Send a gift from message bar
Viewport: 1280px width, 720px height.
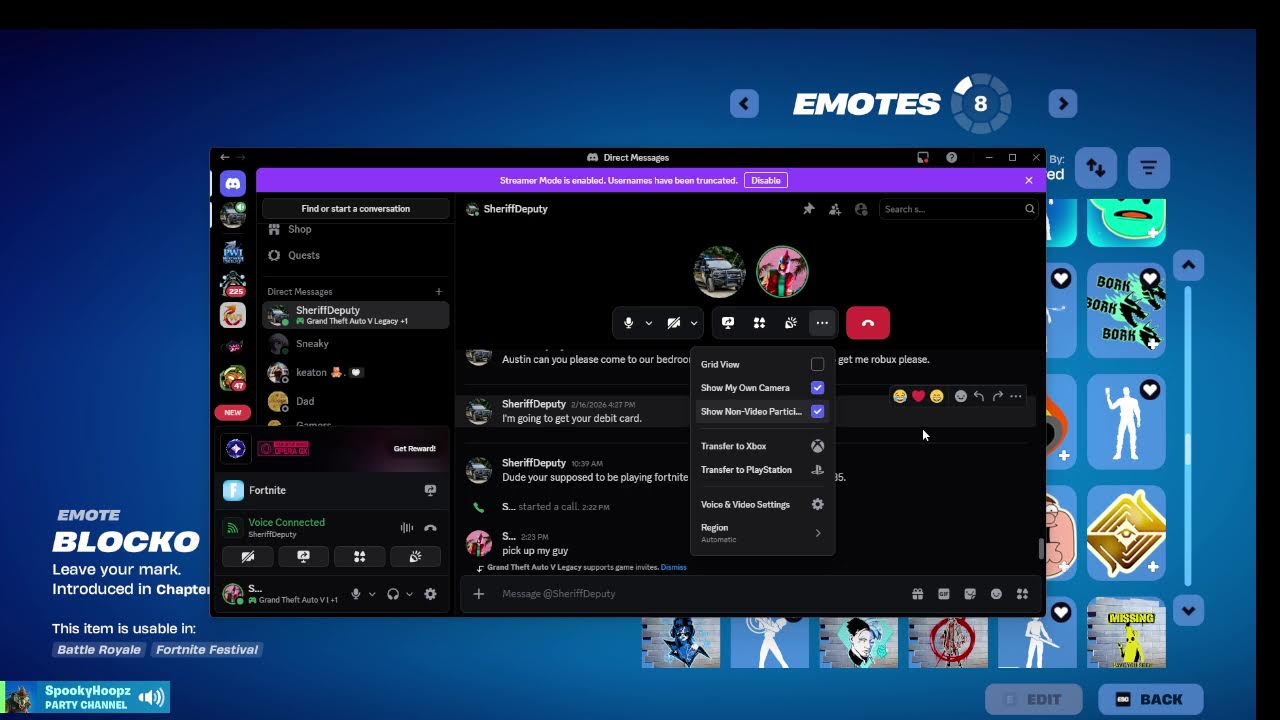[x=917, y=594]
